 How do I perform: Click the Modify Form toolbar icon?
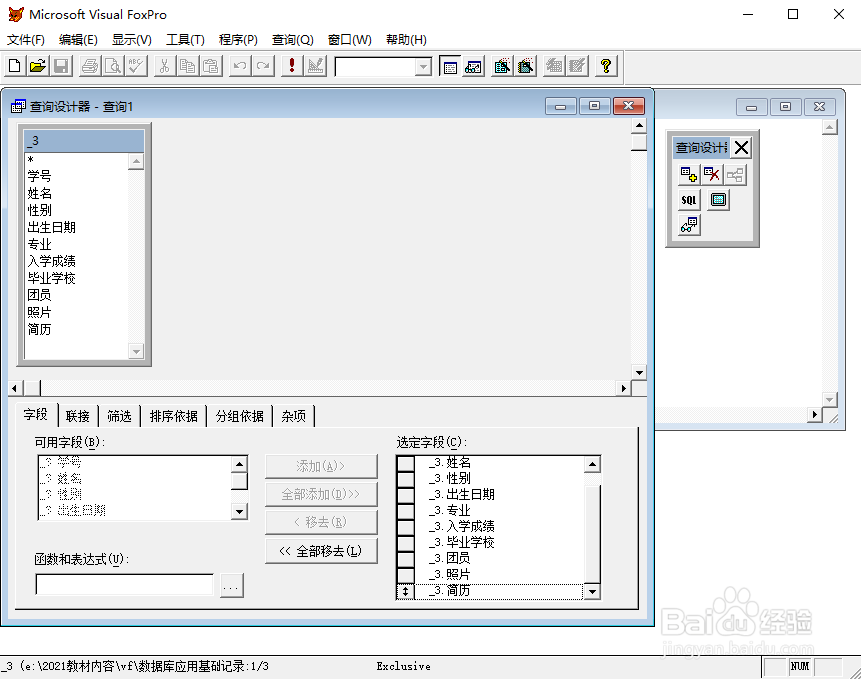(x=315, y=66)
